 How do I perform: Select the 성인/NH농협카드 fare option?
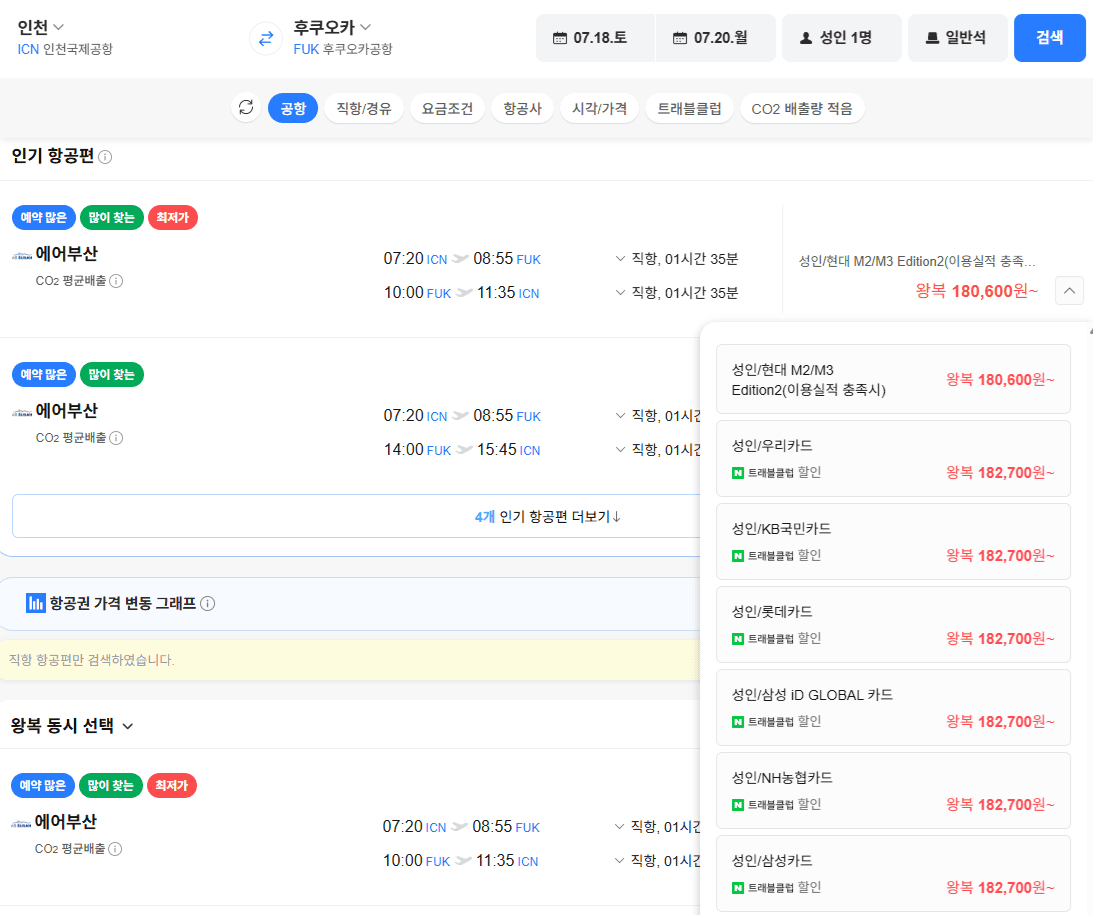pos(893,790)
